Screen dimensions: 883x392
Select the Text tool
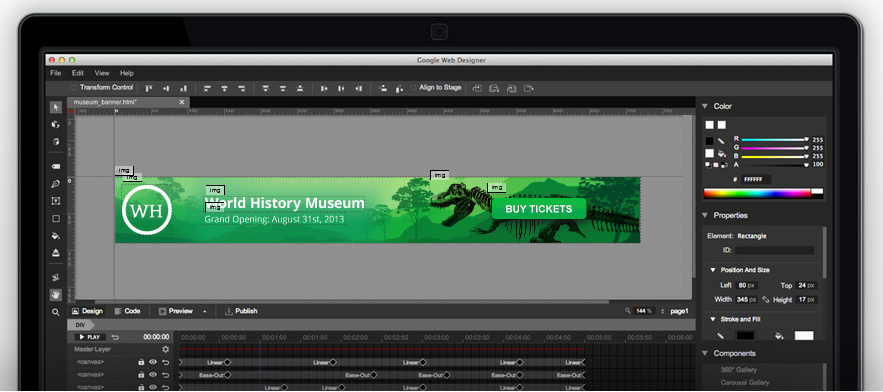click(55, 201)
